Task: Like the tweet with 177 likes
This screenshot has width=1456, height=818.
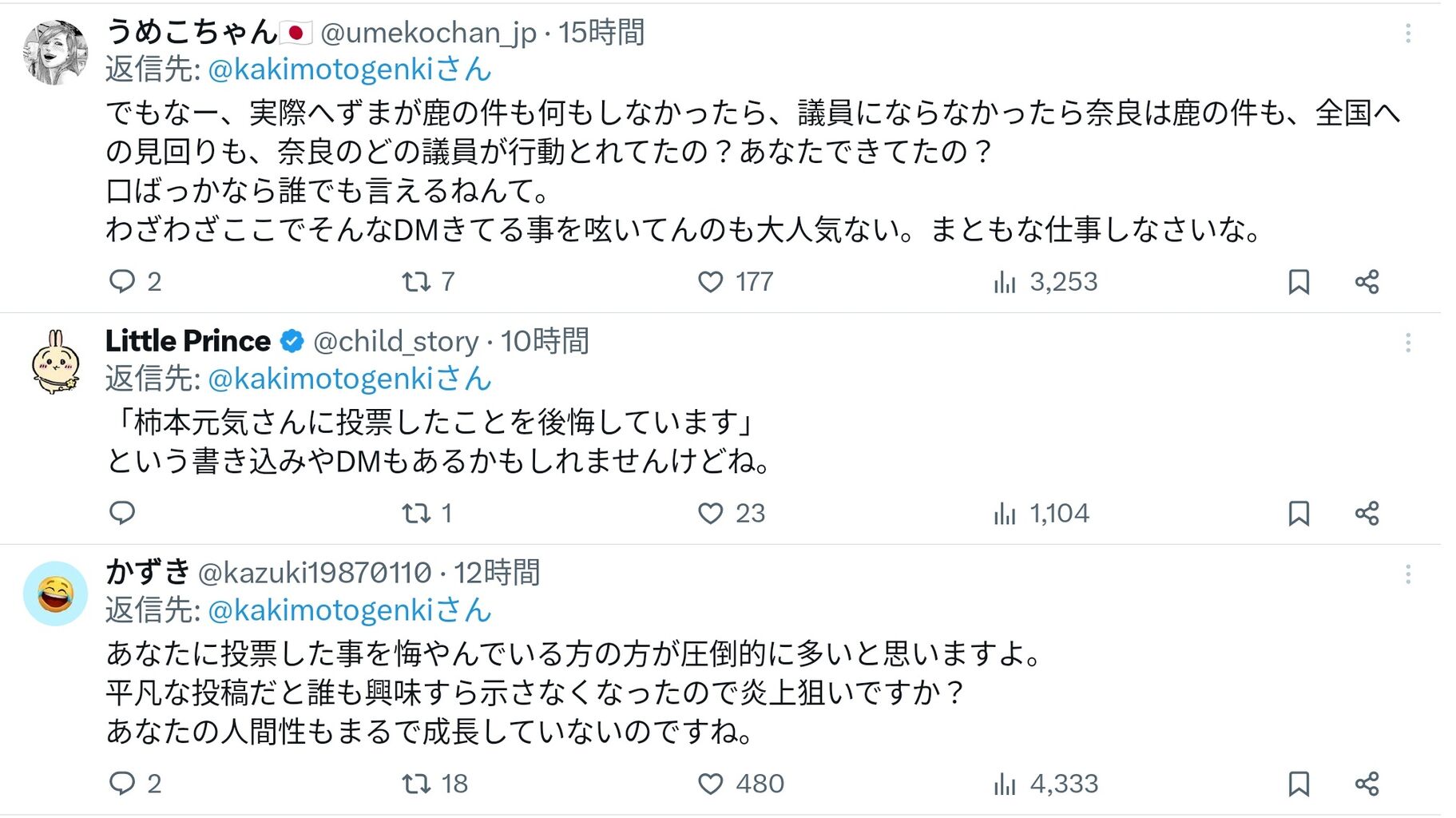Action: point(710,281)
